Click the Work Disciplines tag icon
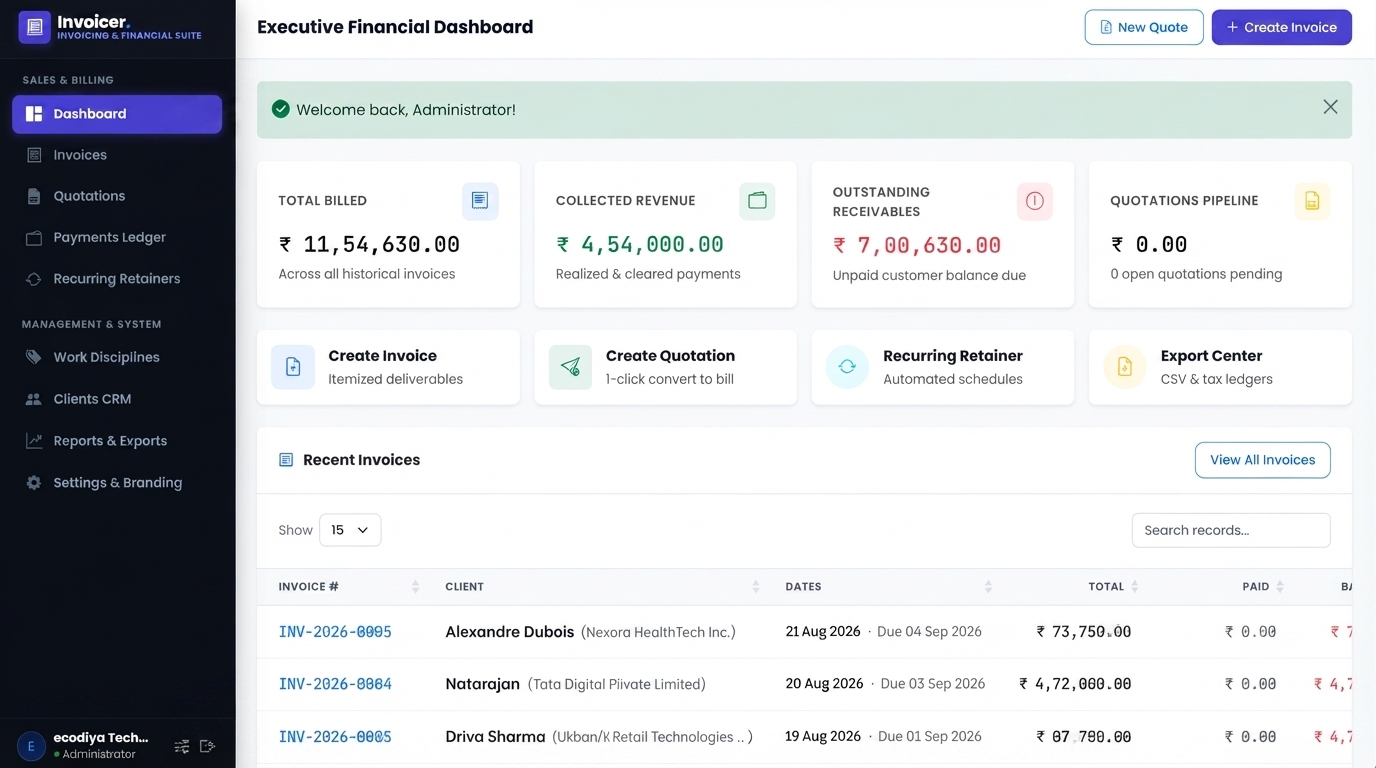 (x=34, y=357)
